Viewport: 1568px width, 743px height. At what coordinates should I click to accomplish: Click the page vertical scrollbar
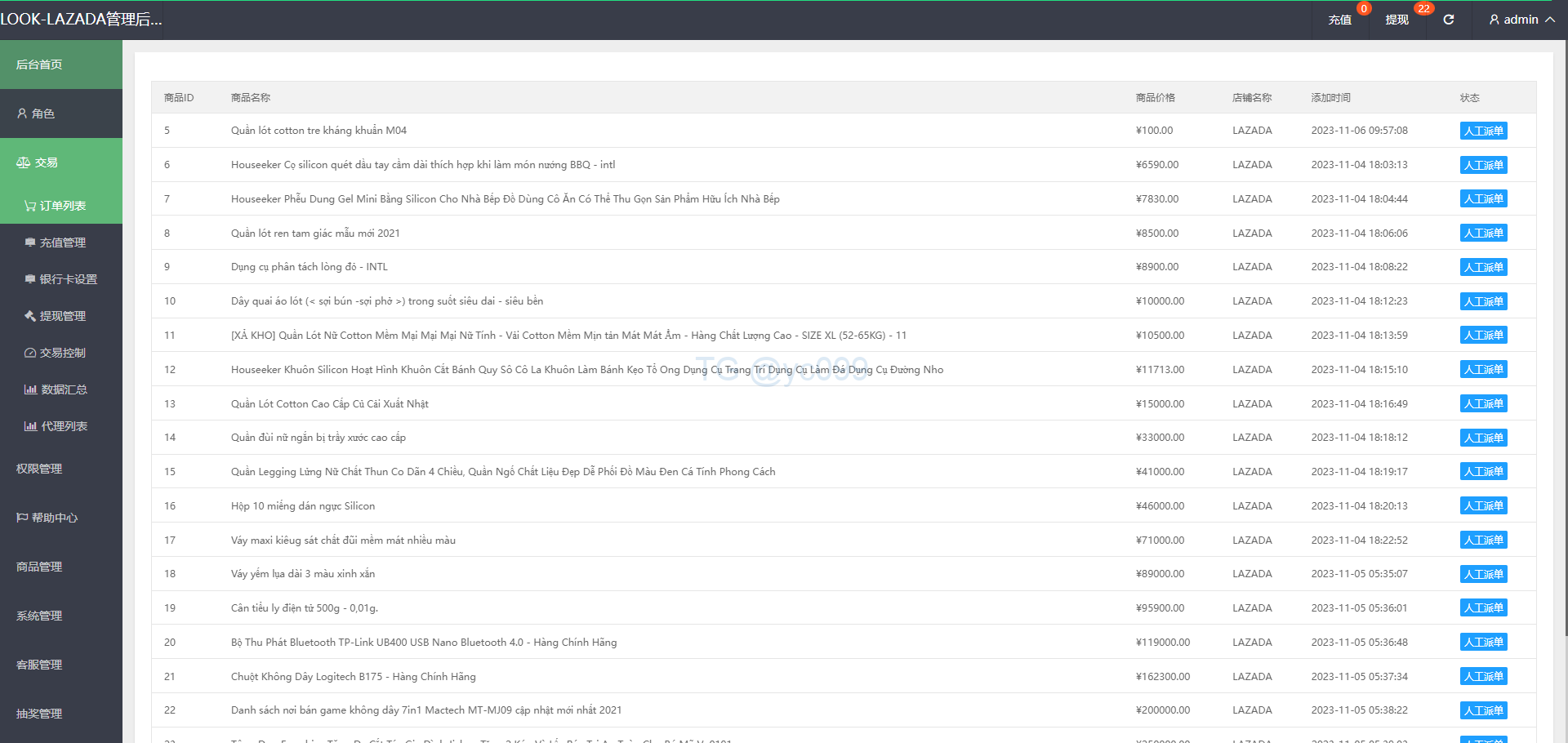click(x=1563, y=327)
